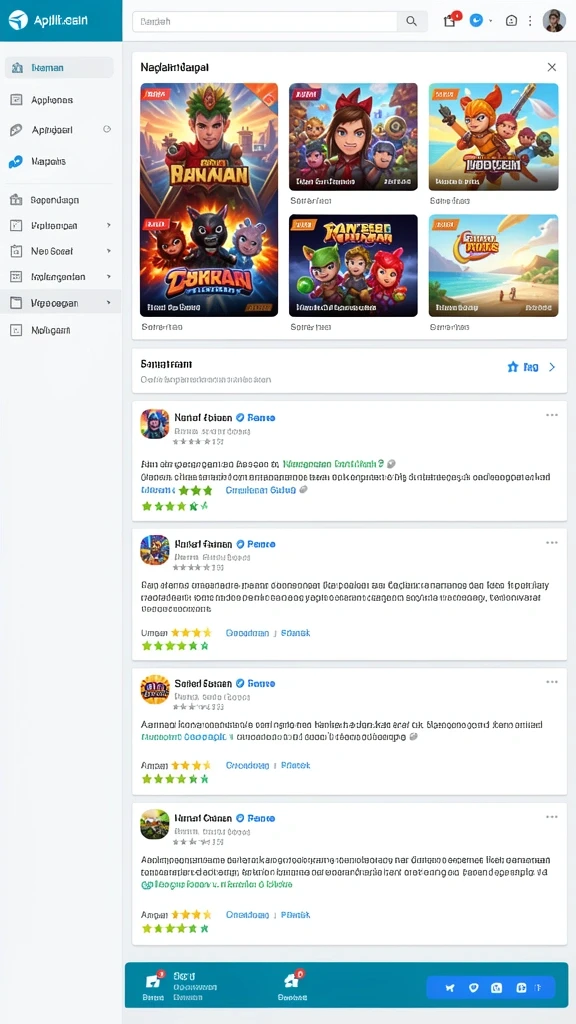This screenshot has width=576, height=1024.
Task: Click the Sanef Sainan app icon
Action: [155, 689]
